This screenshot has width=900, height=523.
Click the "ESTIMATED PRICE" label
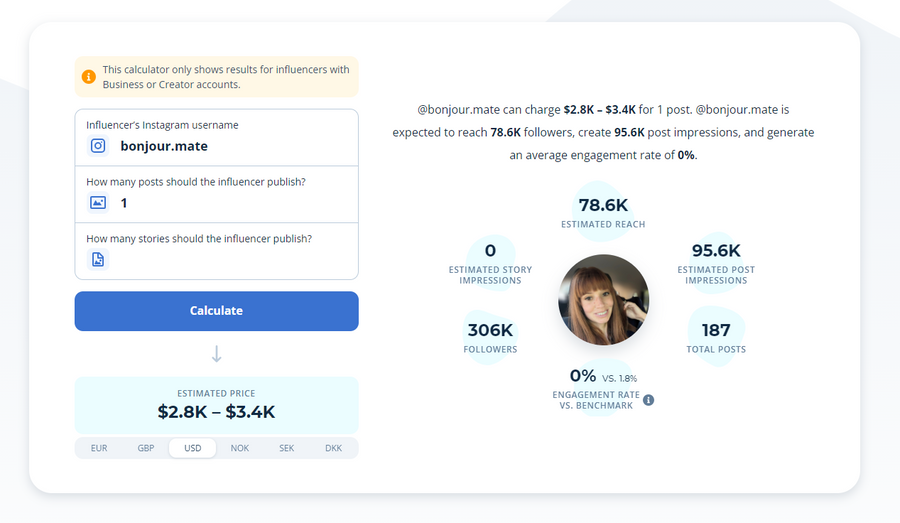click(x=216, y=393)
